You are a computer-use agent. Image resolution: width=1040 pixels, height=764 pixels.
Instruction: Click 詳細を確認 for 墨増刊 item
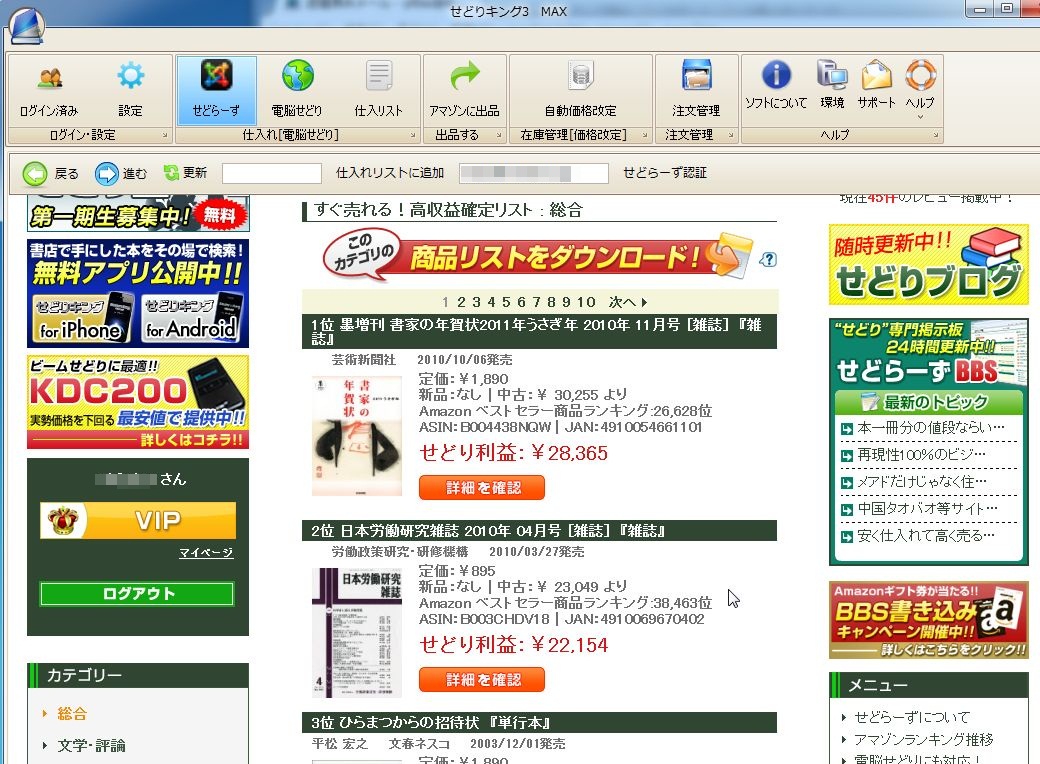[x=482, y=488]
